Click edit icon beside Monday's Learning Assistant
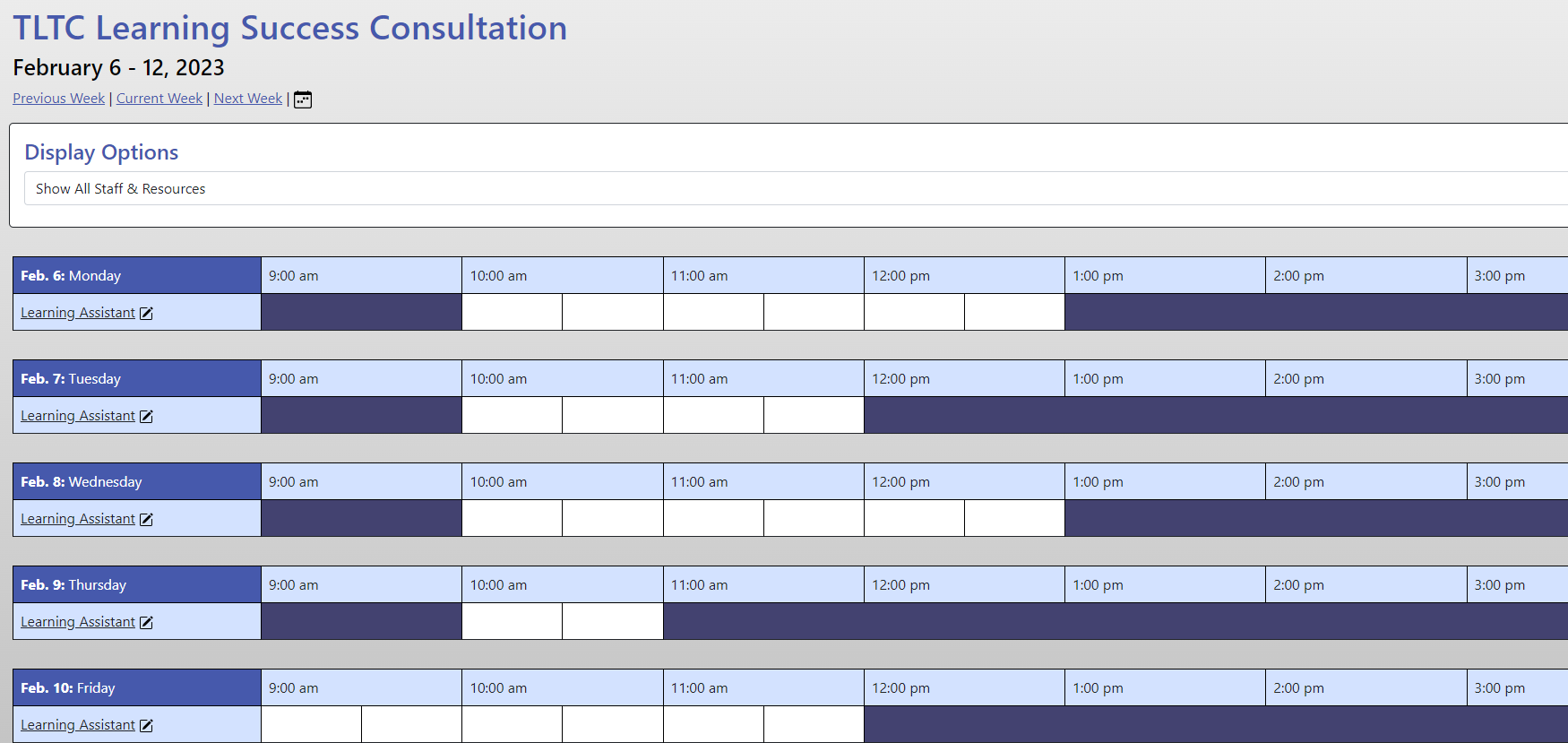The width and height of the screenshot is (1568, 743). coord(146,313)
